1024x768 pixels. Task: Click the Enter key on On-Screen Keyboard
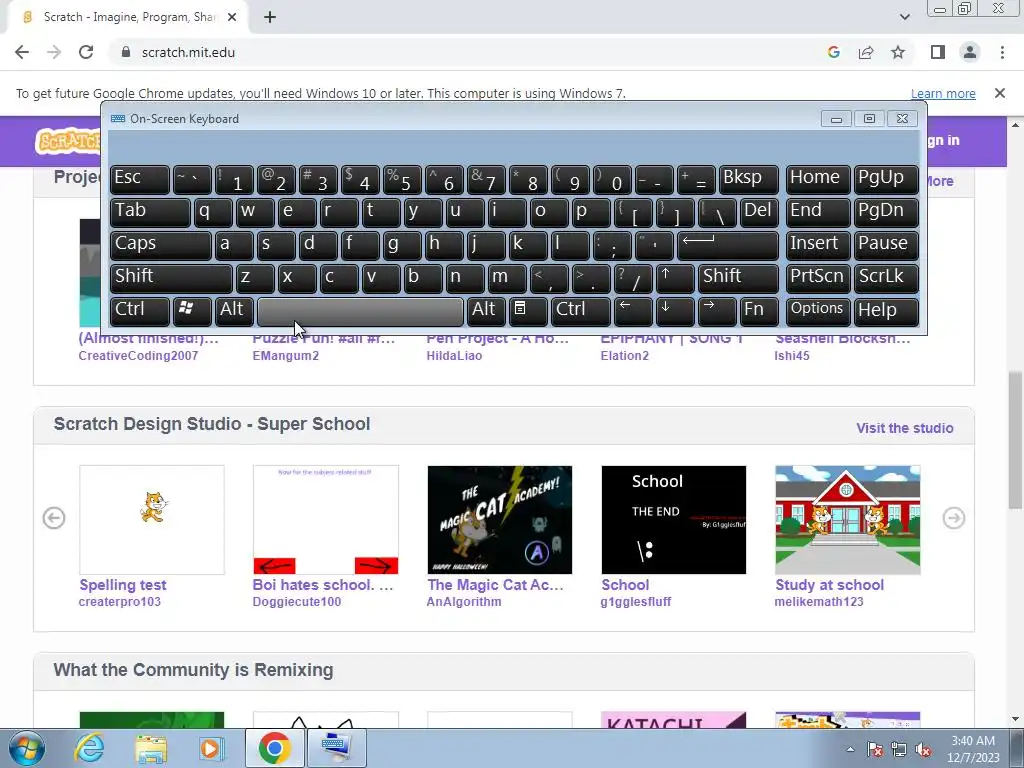pos(728,246)
